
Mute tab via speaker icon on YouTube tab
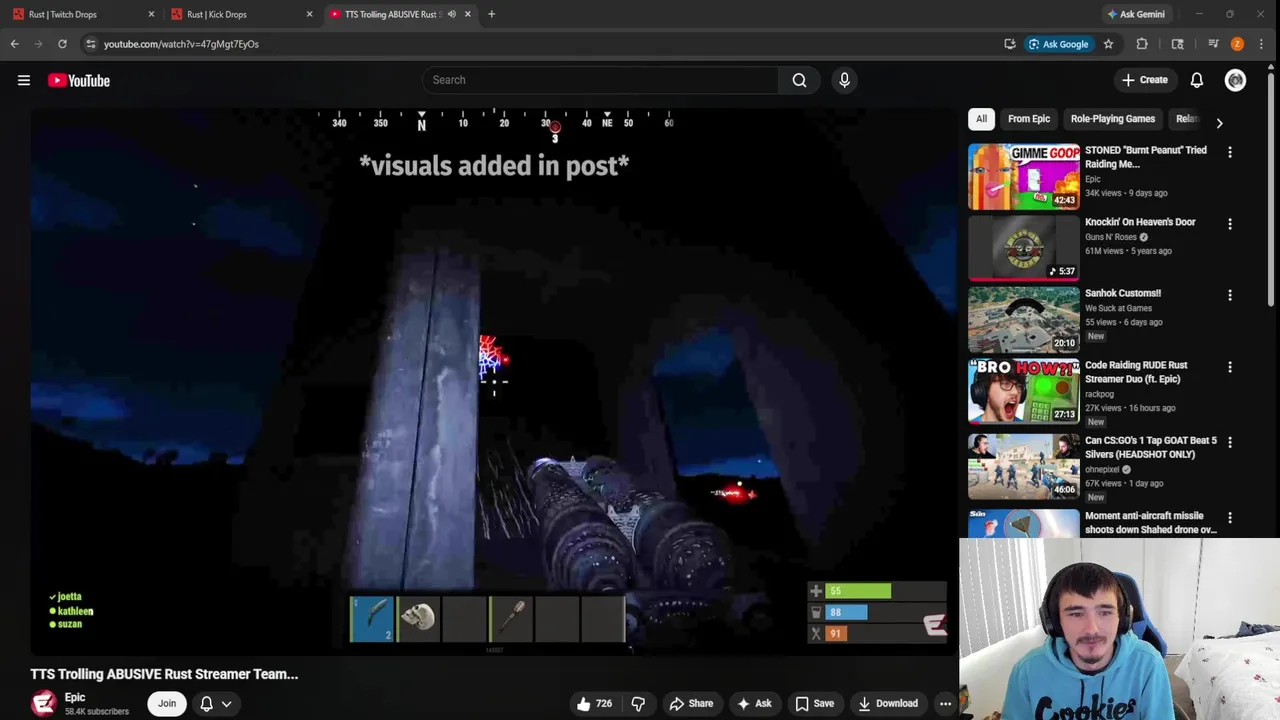point(452,14)
